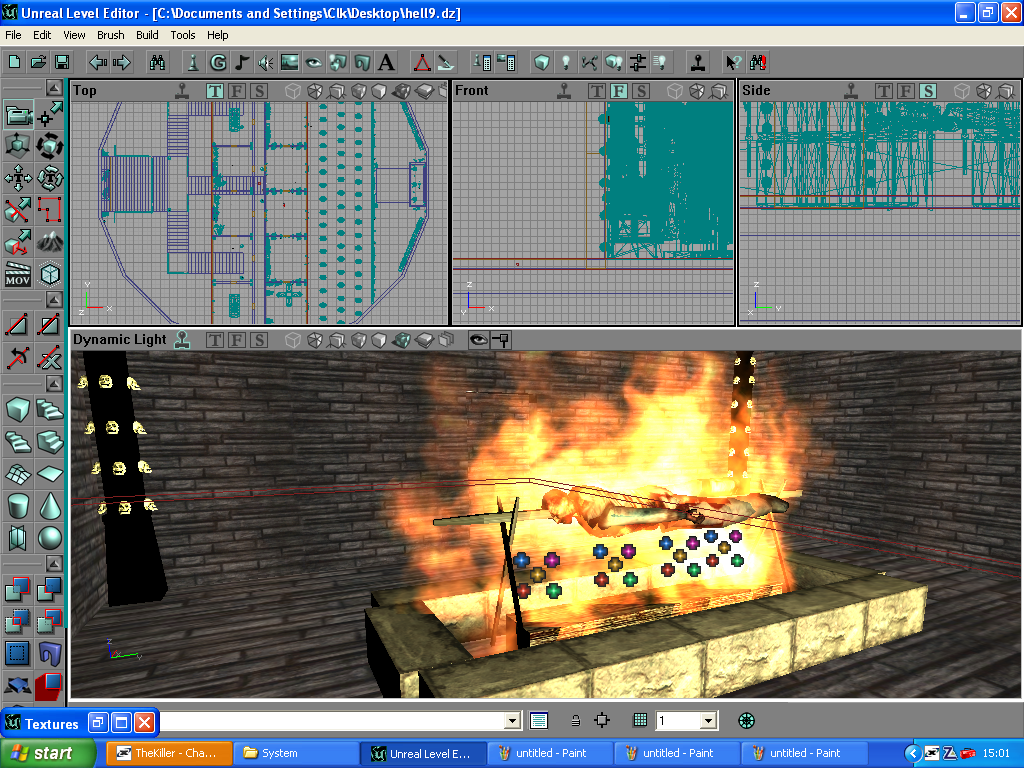Open the Build menu

[x=147, y=35]
